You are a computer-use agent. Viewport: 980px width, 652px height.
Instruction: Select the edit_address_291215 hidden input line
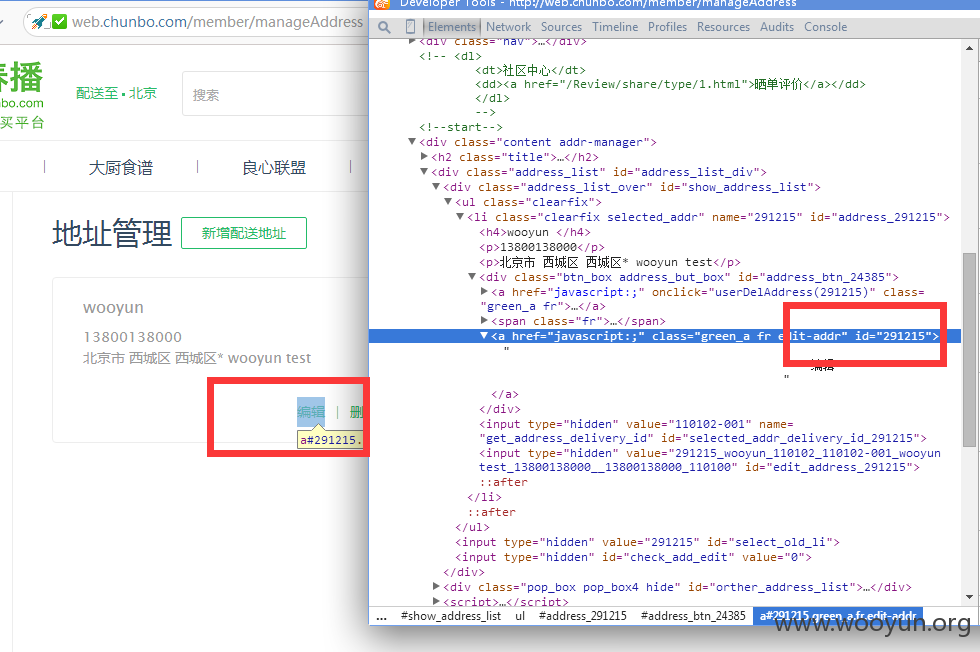pyautogui.click(x=710, y=460)
